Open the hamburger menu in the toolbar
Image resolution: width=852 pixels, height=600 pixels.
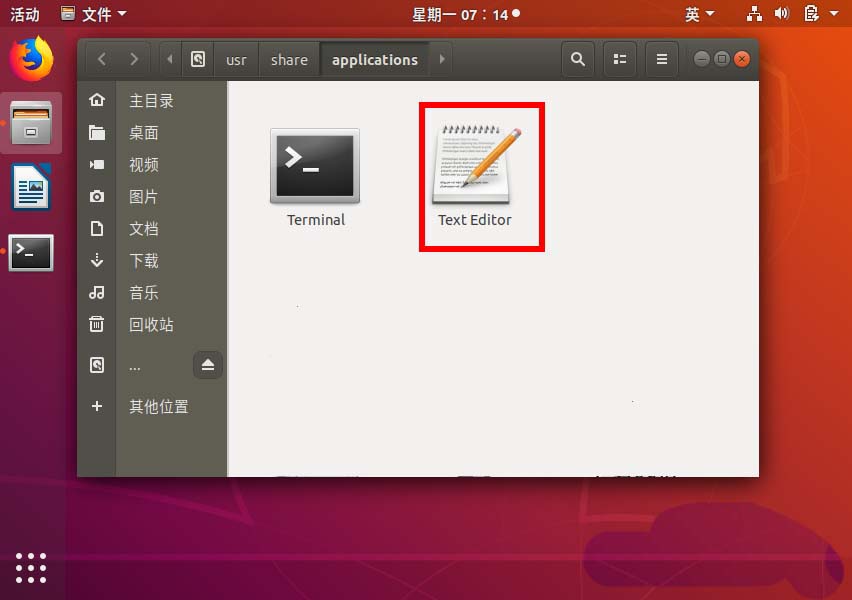[661, 59]
